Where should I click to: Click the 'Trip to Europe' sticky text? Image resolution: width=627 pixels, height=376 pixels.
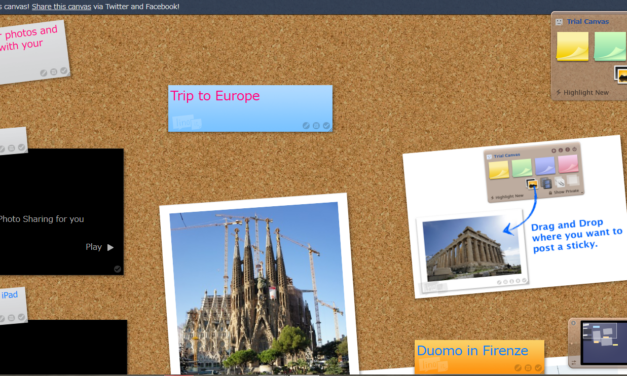point(215,96)
